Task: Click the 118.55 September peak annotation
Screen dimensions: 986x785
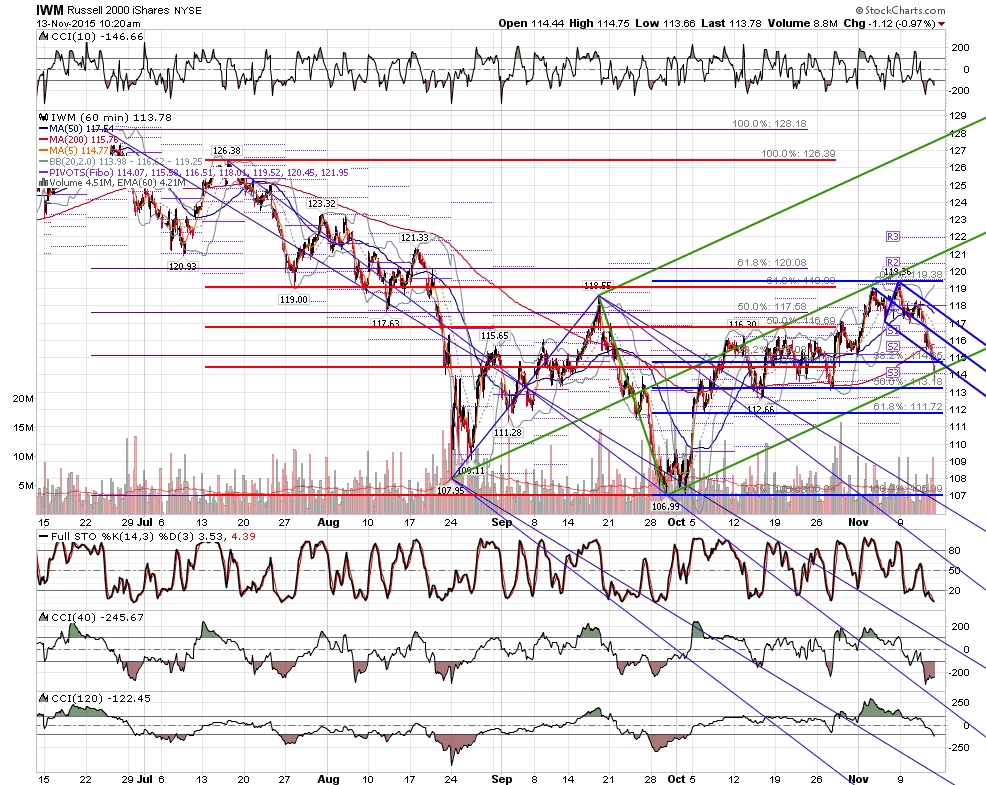Action: point(597,286)
